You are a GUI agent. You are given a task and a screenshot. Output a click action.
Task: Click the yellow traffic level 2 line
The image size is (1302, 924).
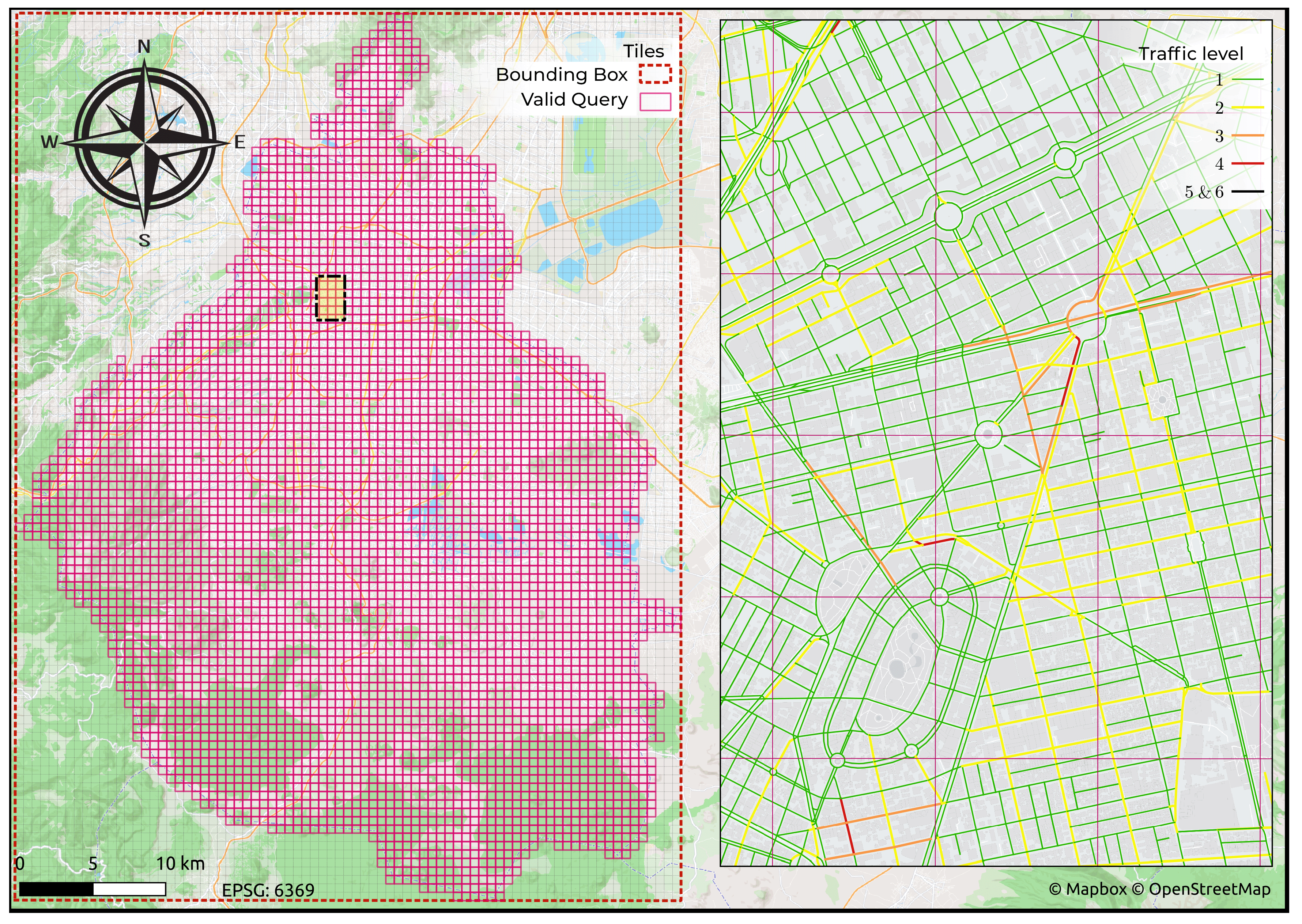click(1248, 107)
